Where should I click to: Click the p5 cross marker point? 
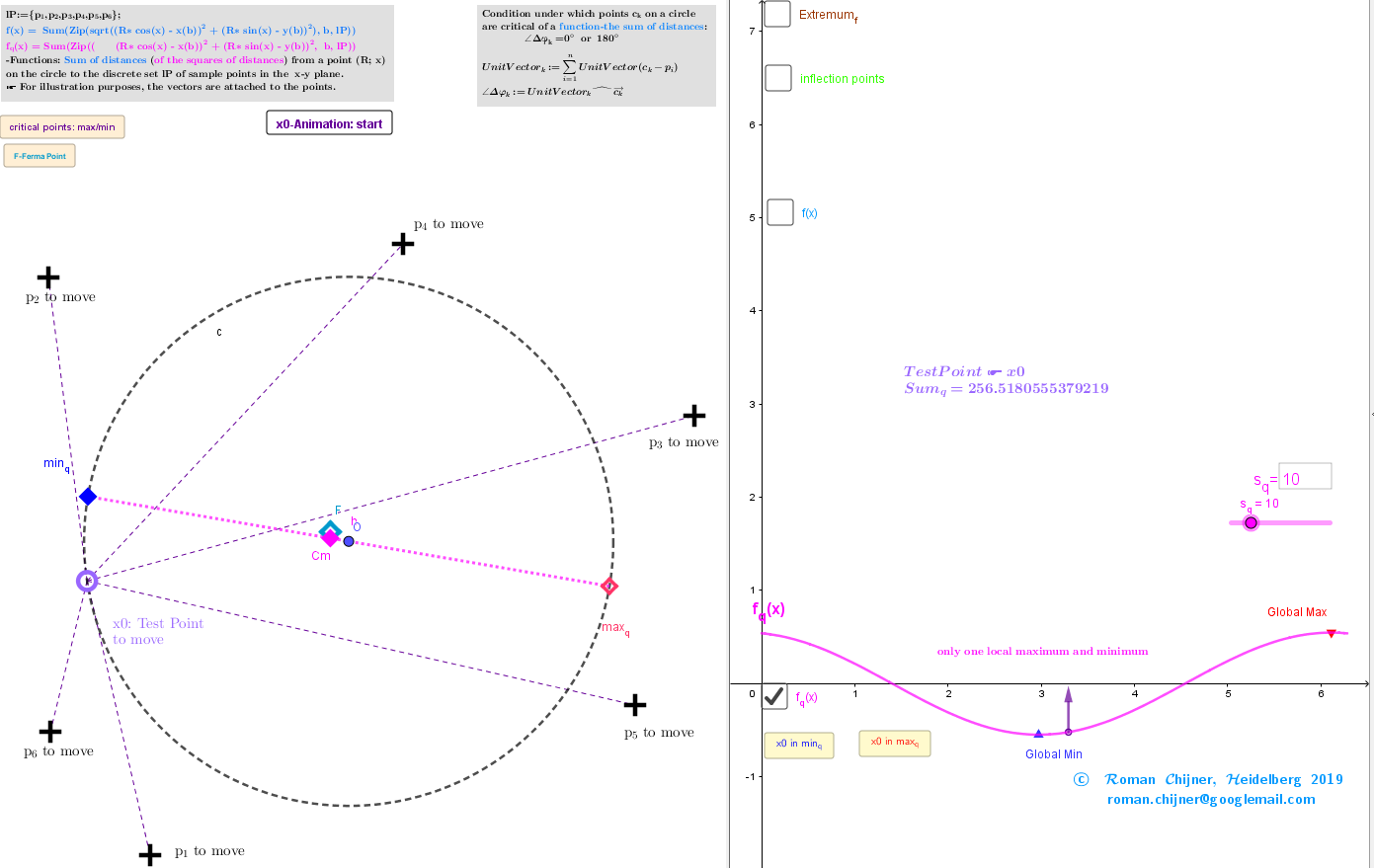(x=635, y=705)
